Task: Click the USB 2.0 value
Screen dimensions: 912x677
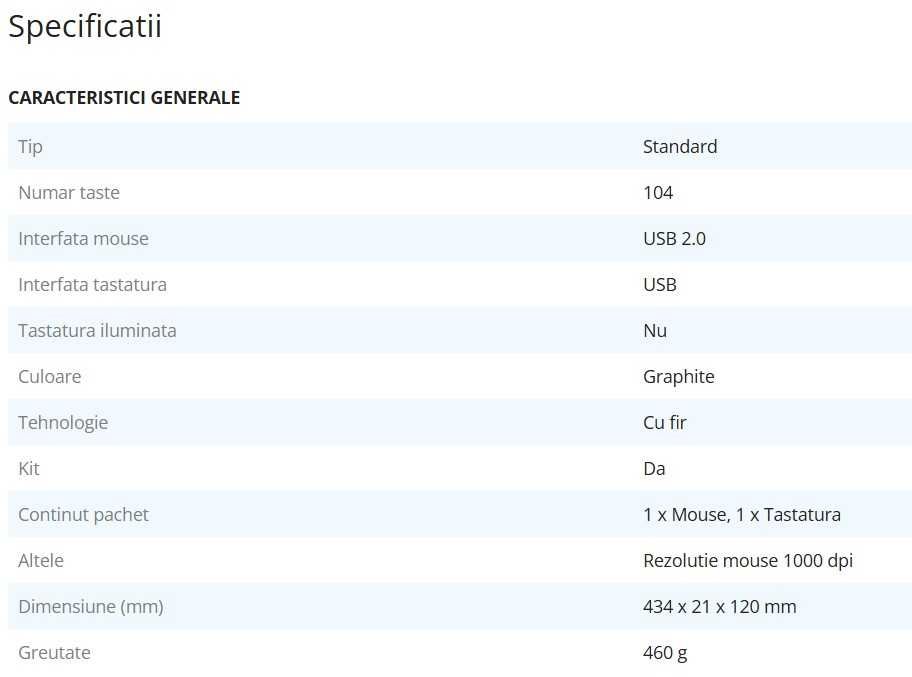Action: coord(674,239)
